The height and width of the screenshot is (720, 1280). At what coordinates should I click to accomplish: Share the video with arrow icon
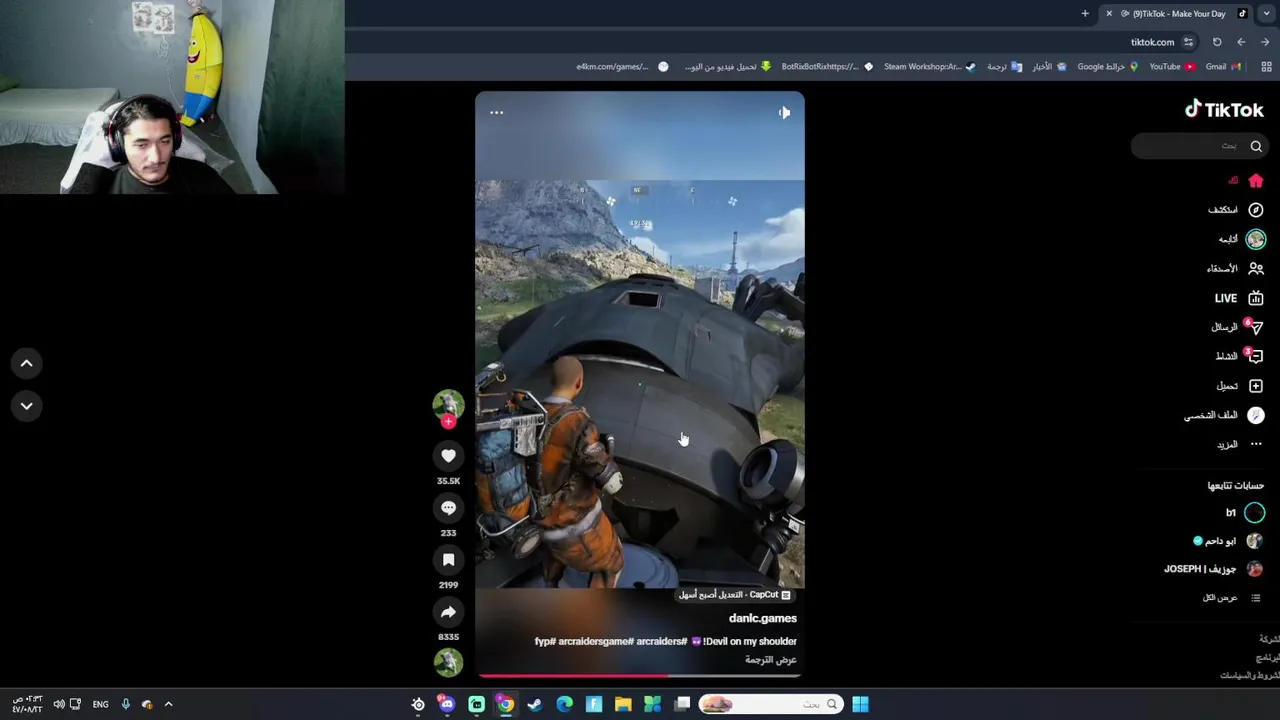click(448, 612)
